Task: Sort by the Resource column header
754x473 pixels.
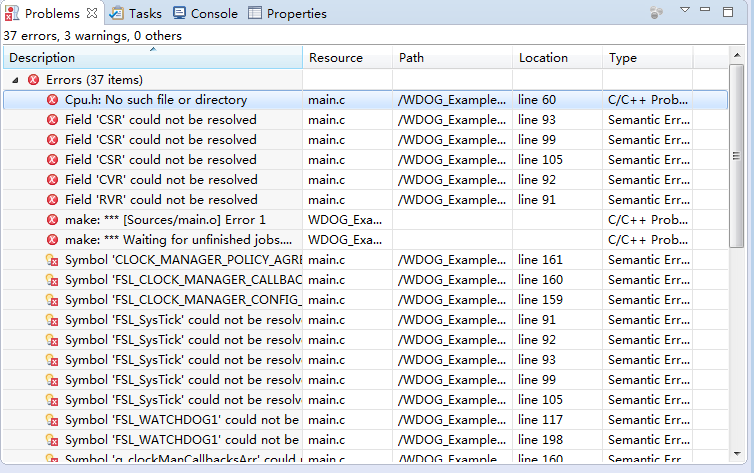Action: 347,58
